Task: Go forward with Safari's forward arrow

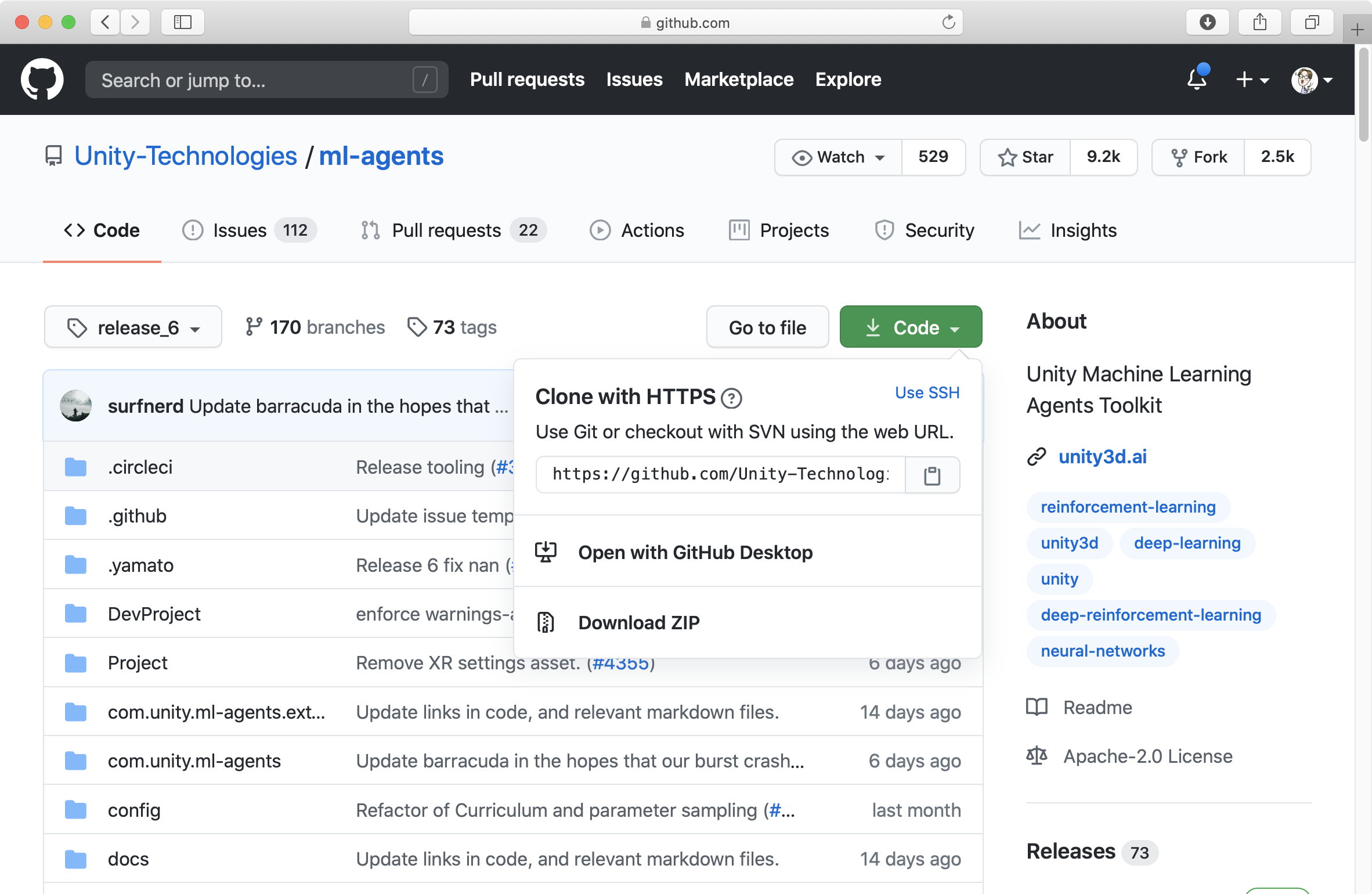Action: click(135, 23)
